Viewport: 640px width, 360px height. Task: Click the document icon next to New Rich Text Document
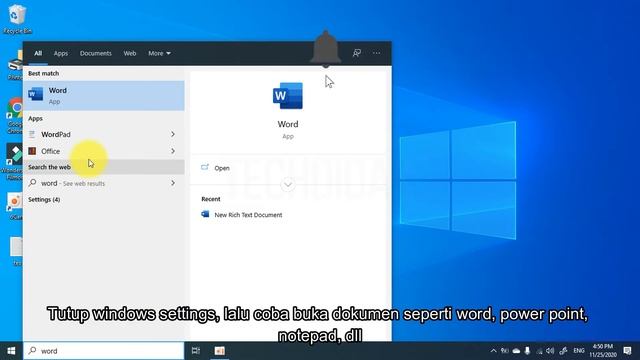[205, 214]
